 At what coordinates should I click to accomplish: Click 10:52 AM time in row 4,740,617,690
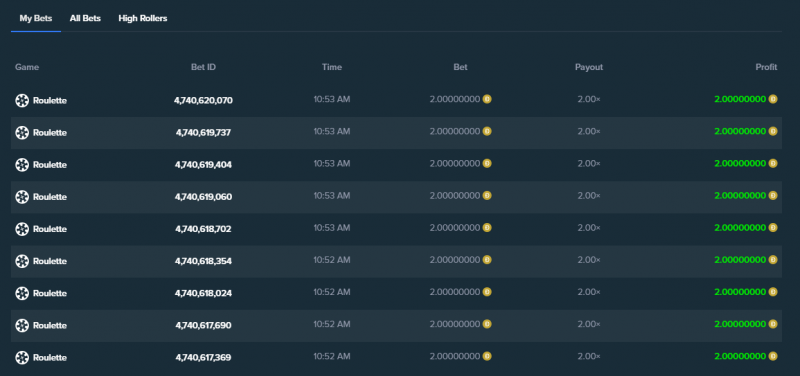(x=332, y=324)
